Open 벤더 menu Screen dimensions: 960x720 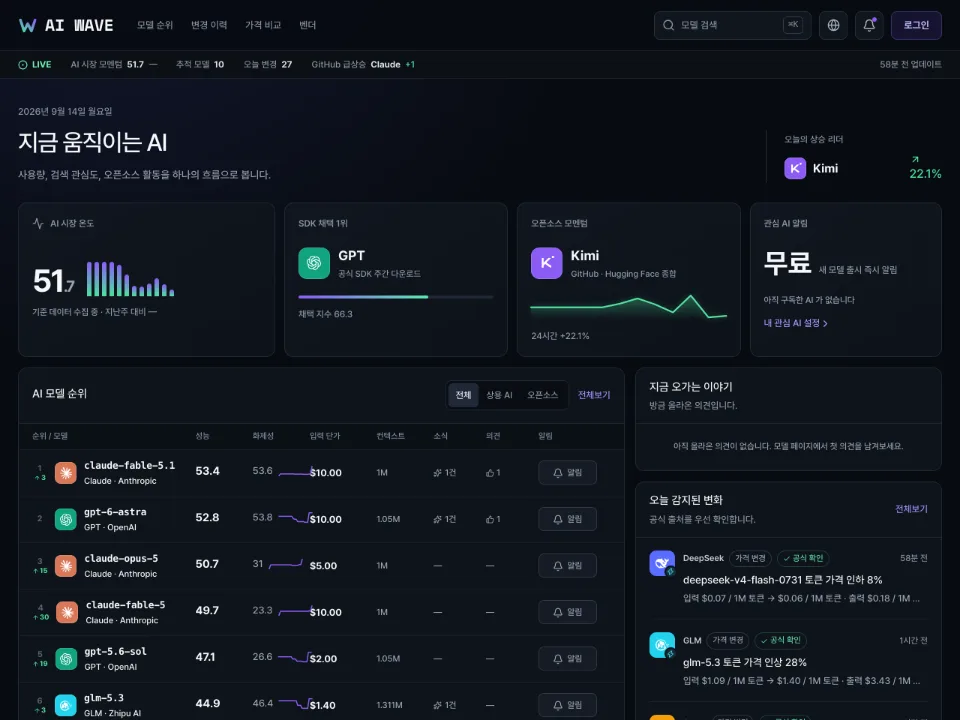pos(307,25)
